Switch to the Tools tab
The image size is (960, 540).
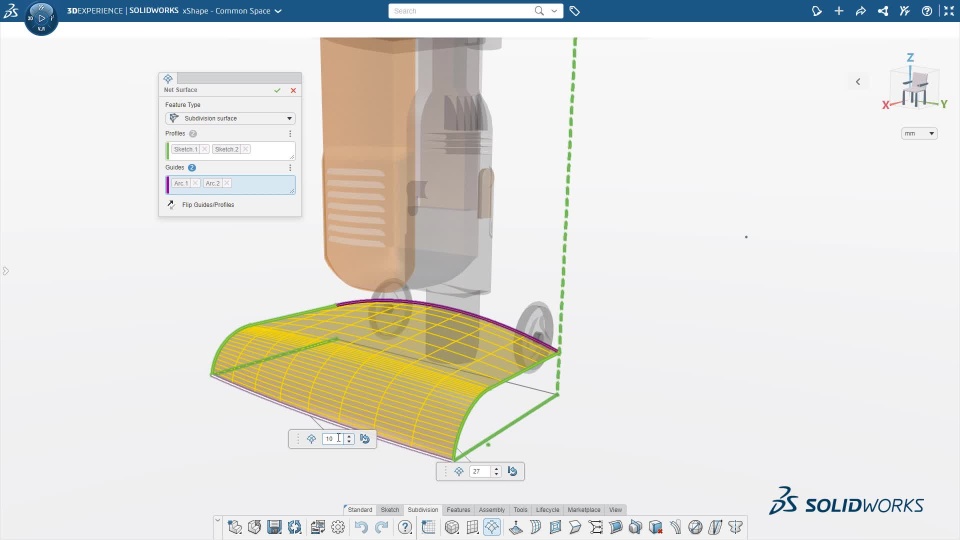click(x=520, y=509)
